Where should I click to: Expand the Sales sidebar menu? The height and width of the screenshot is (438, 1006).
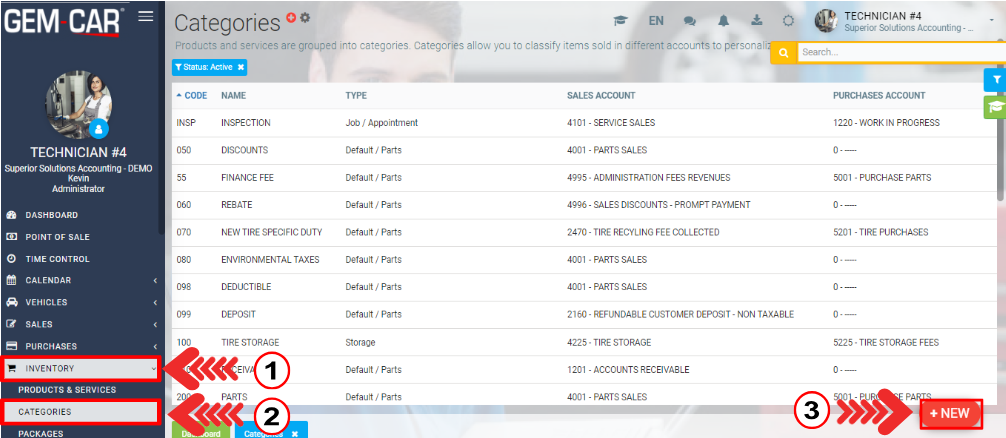80,324
